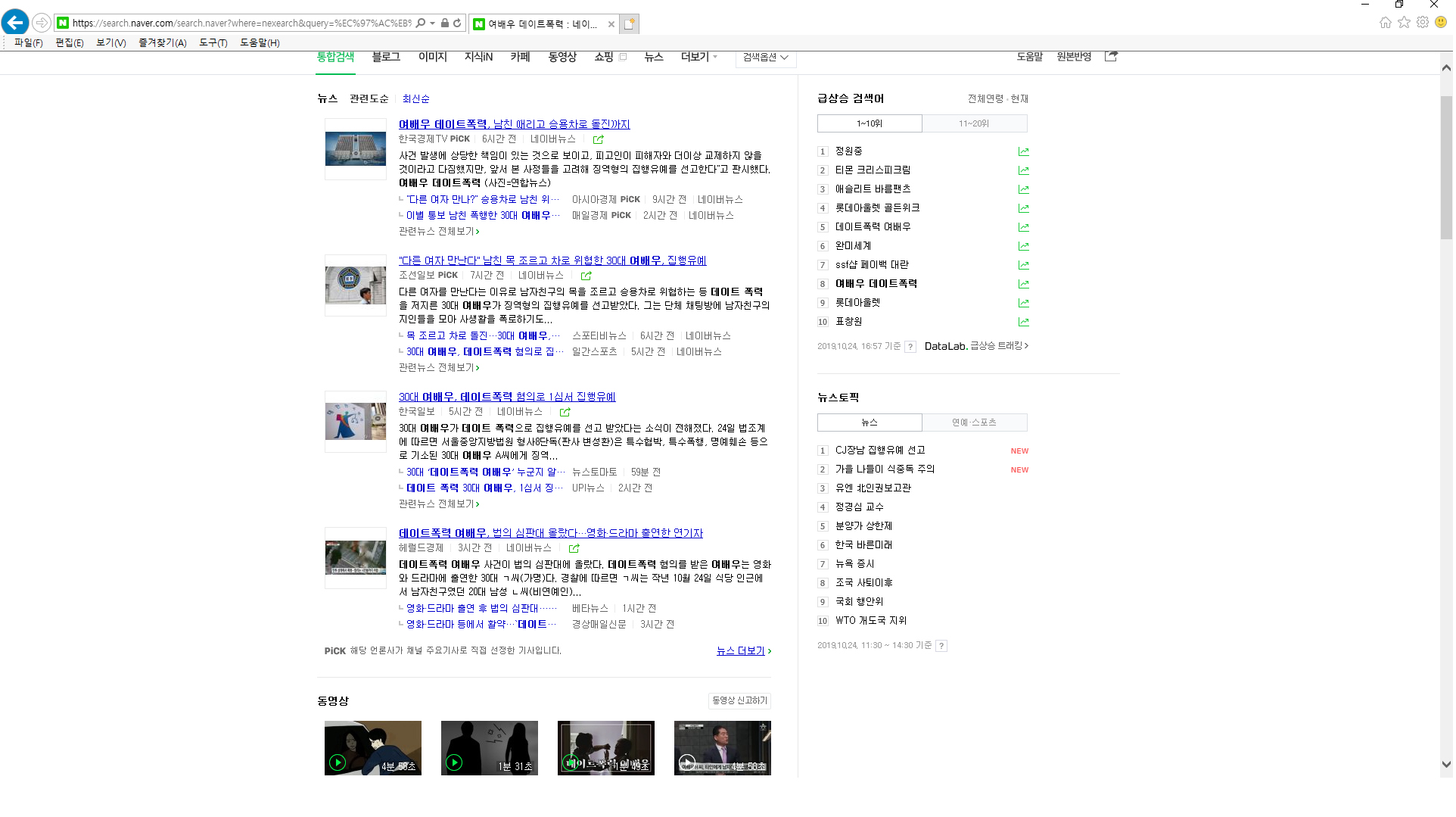
Task: Click the smiley feedback icon
Action: 1441,22
